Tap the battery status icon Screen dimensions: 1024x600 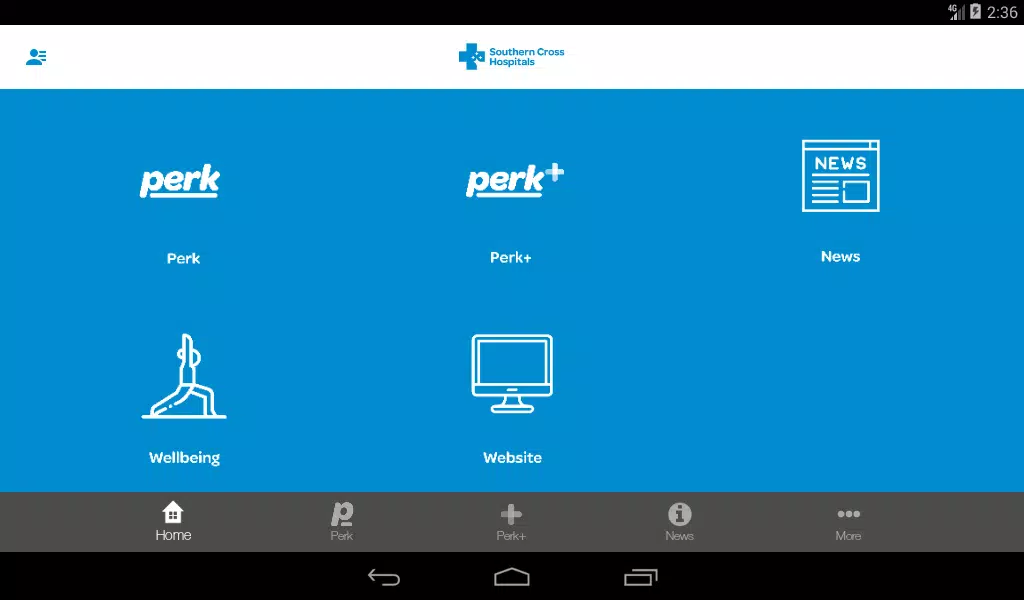pos(975,11)
